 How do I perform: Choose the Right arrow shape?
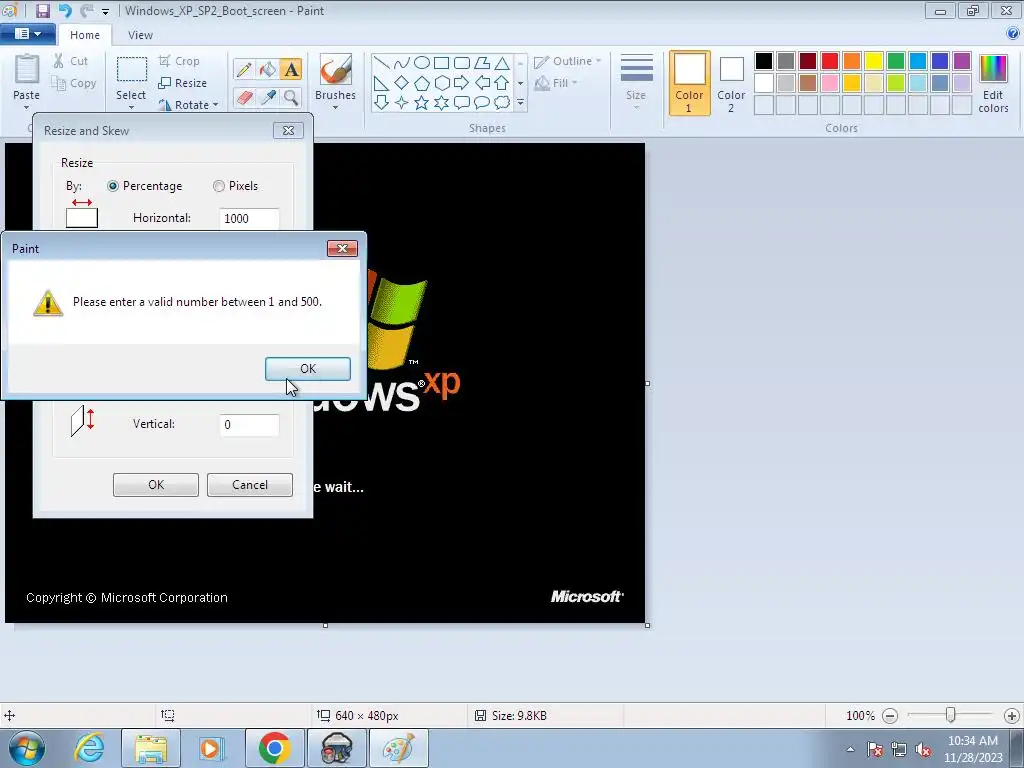462,83
